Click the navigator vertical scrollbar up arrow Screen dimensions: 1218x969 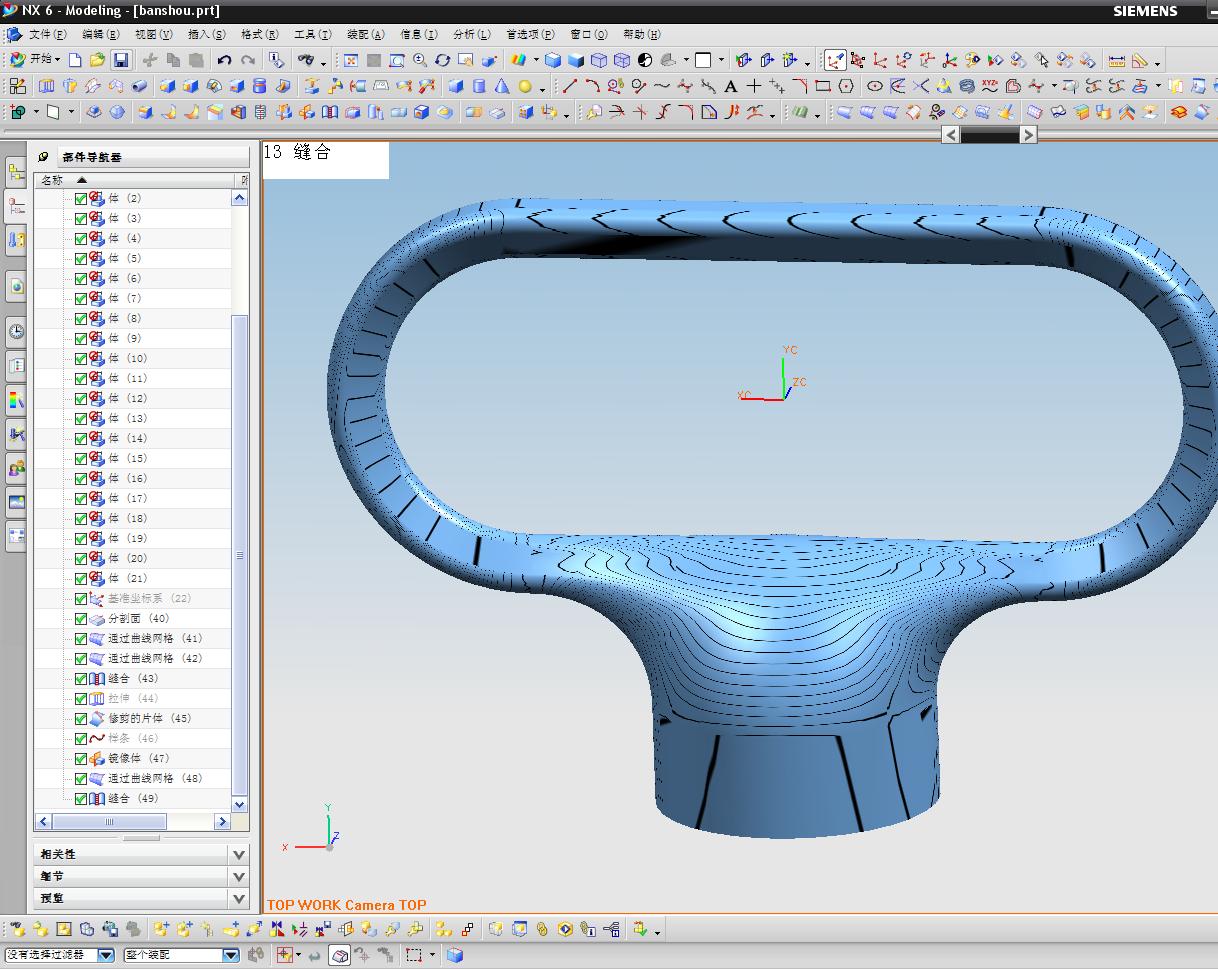[240, 198]
